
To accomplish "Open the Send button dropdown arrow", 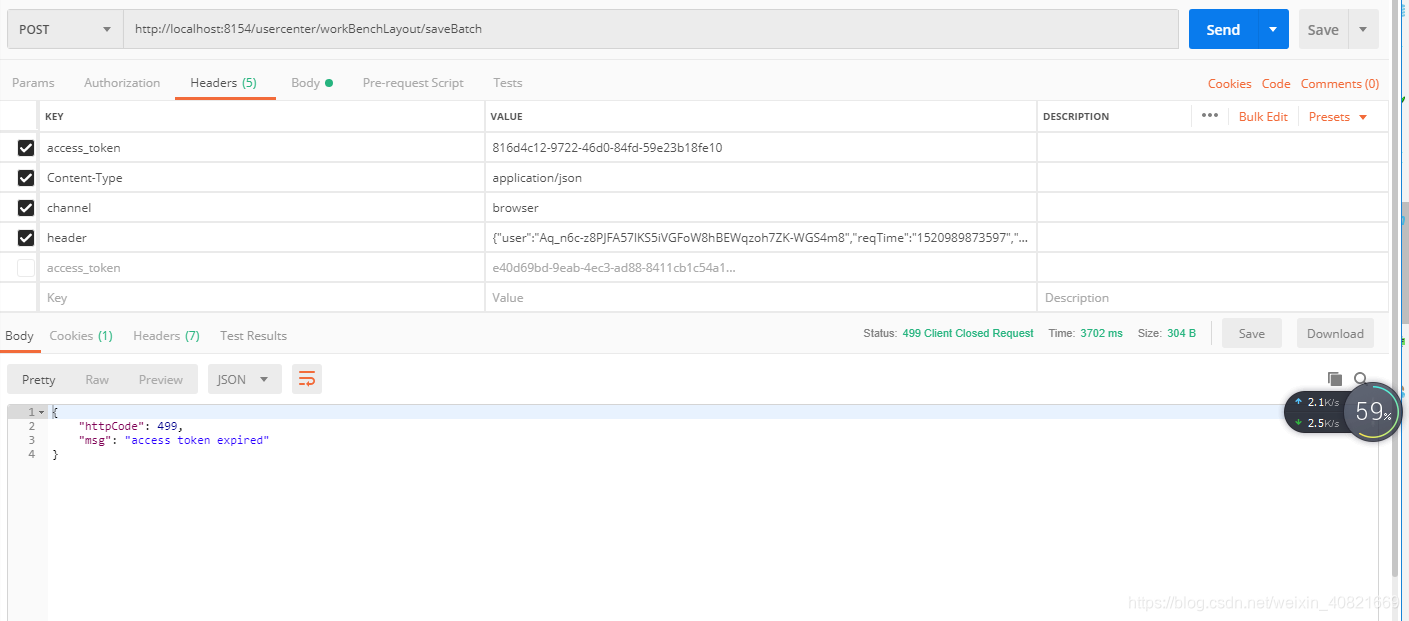I will pyautogui.click(x=1273, y=30).
